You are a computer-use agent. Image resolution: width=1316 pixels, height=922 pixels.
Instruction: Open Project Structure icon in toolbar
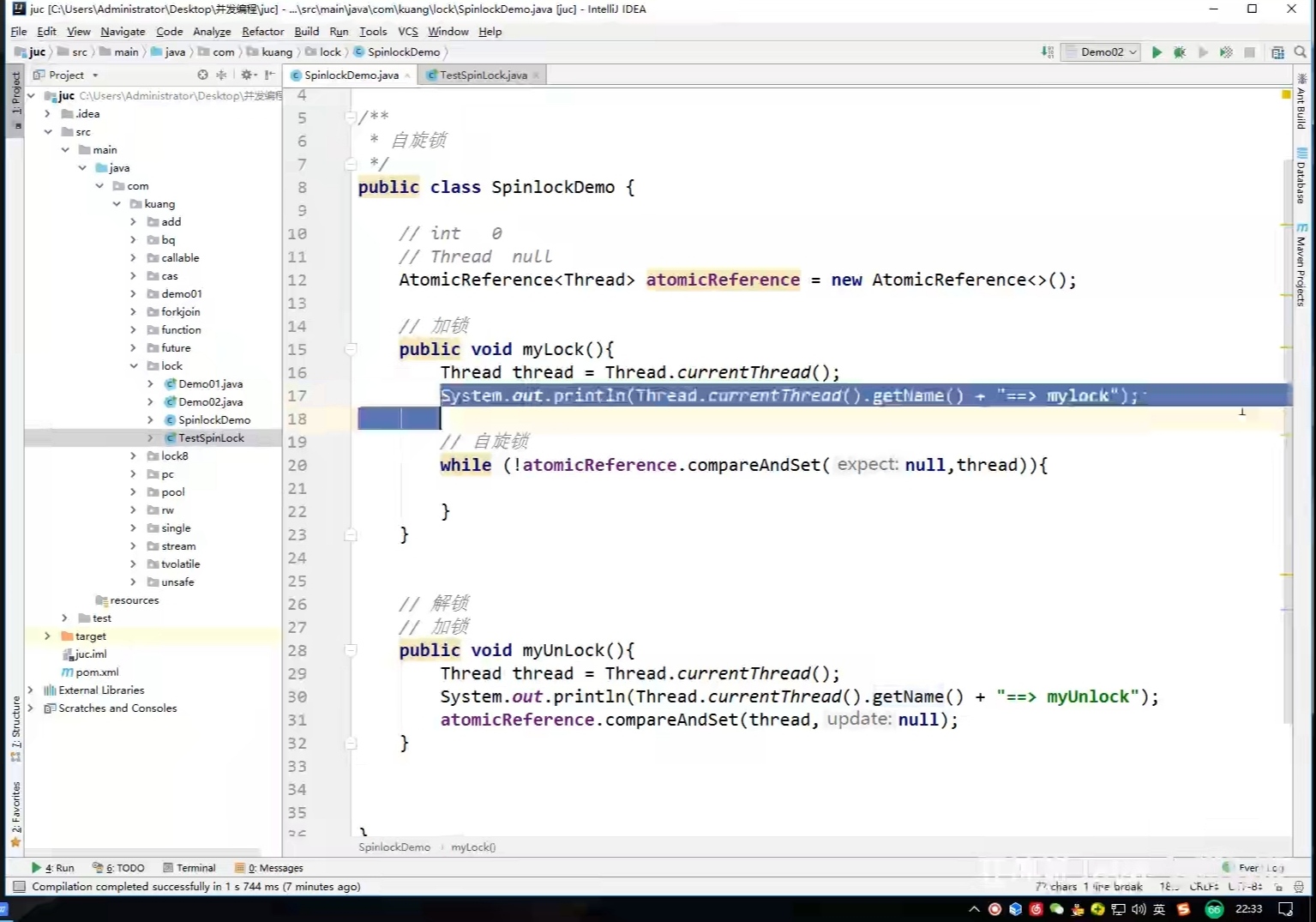(x=1277, y=52)
